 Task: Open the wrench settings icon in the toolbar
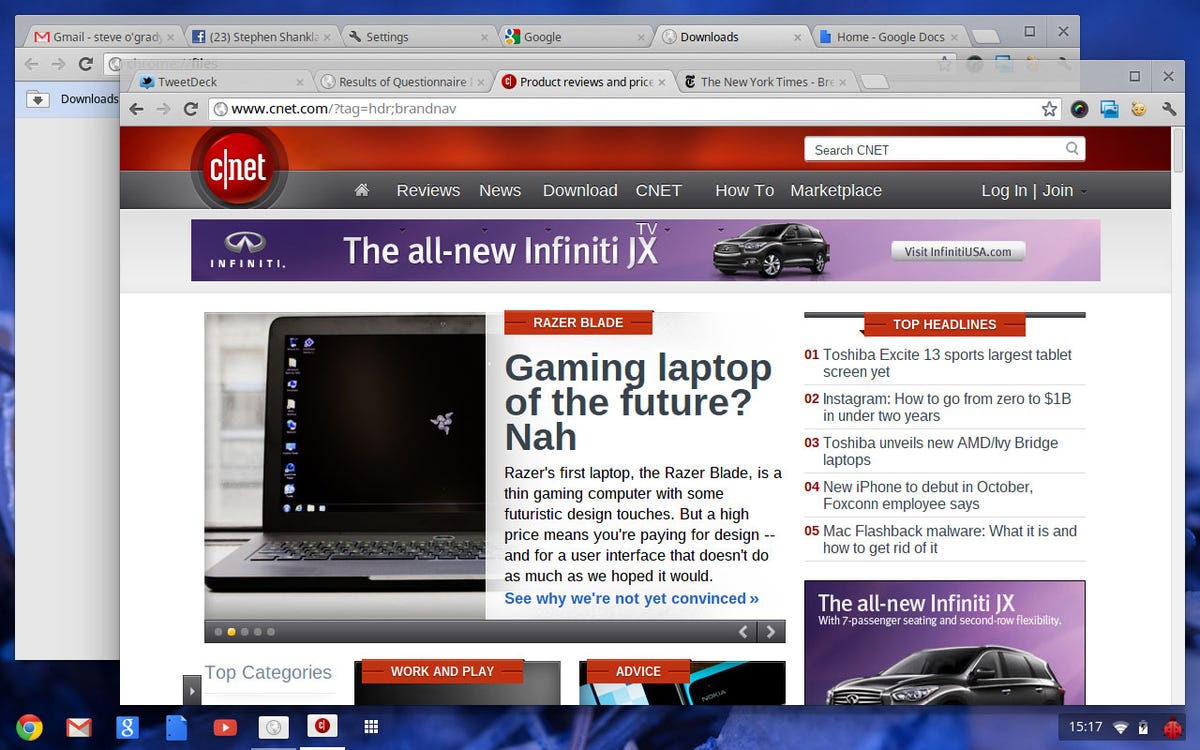pyautogui.click(x=1168, y=108)
